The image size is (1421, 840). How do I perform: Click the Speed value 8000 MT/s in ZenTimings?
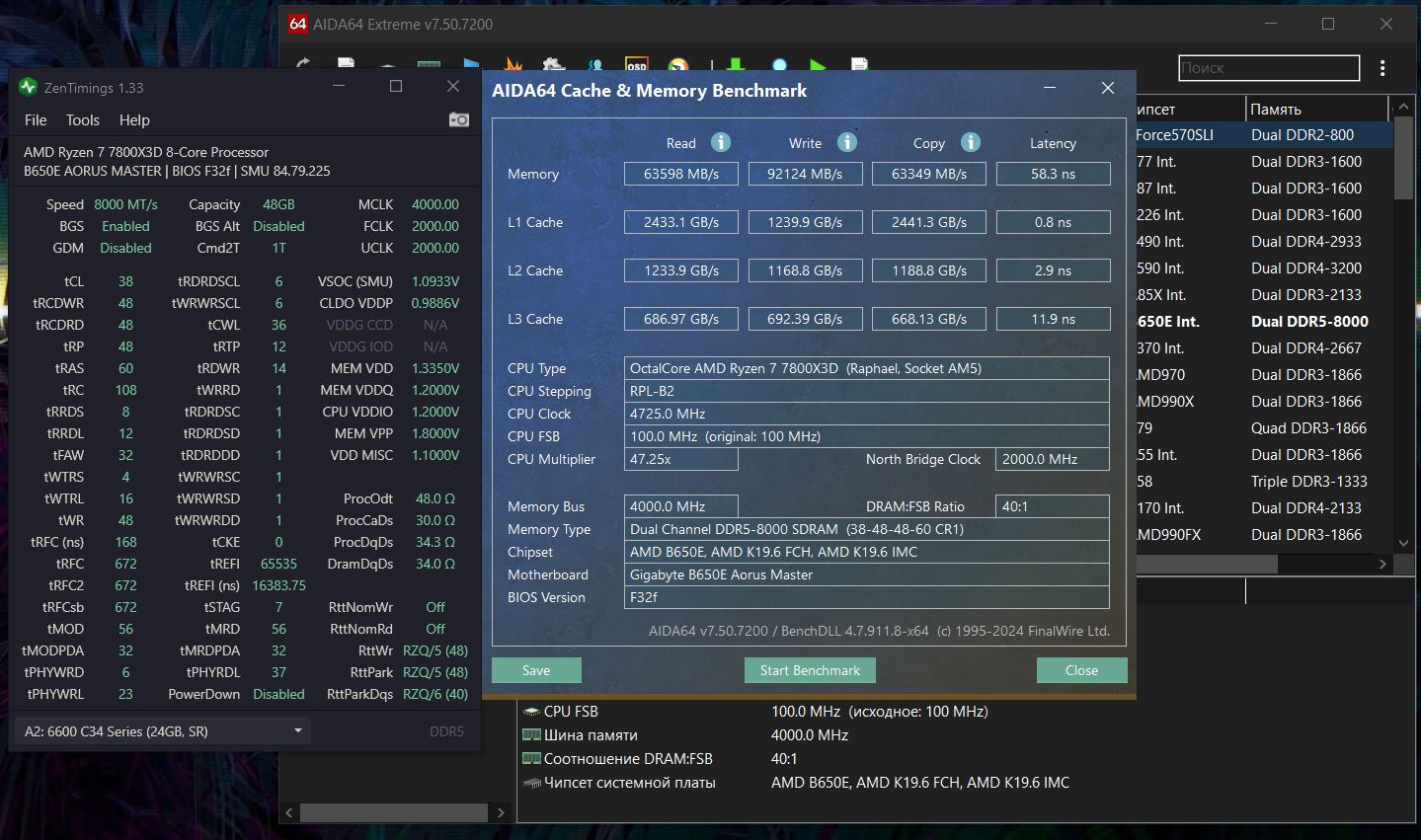(x=125, y=204)
